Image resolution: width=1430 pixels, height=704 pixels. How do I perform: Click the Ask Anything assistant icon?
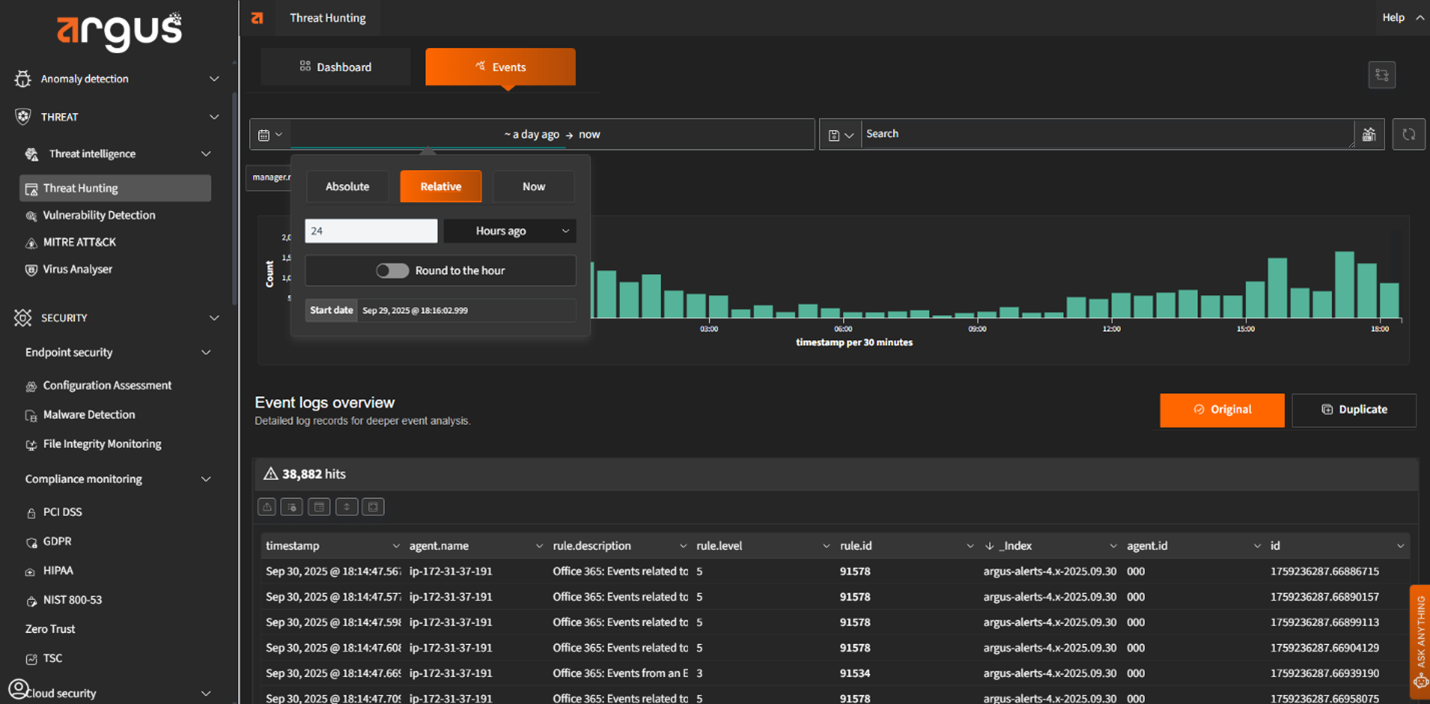point(1420,680)
